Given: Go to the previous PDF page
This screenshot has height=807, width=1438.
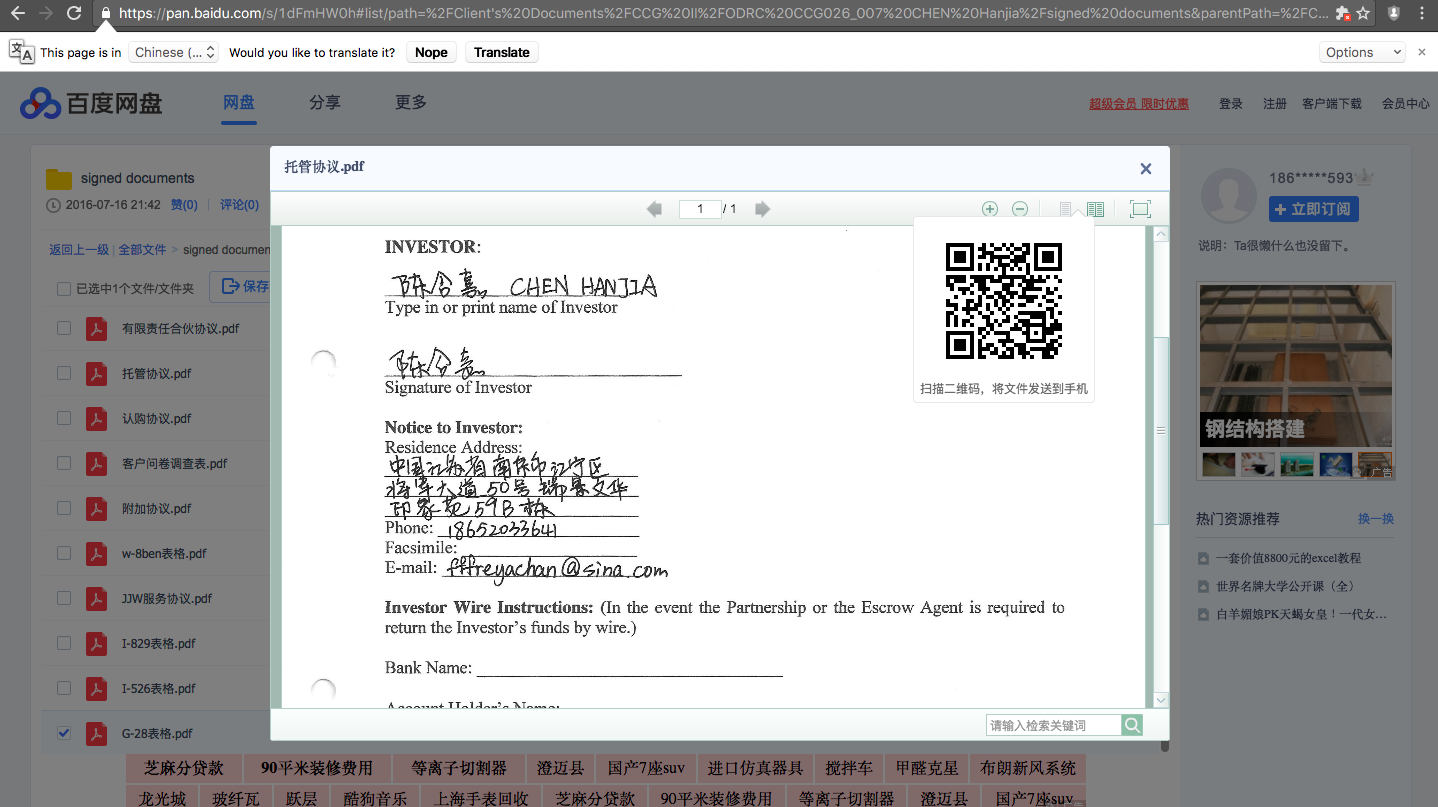Looking at the screenshot, I should pyautogui.click(x=654, y=209).
